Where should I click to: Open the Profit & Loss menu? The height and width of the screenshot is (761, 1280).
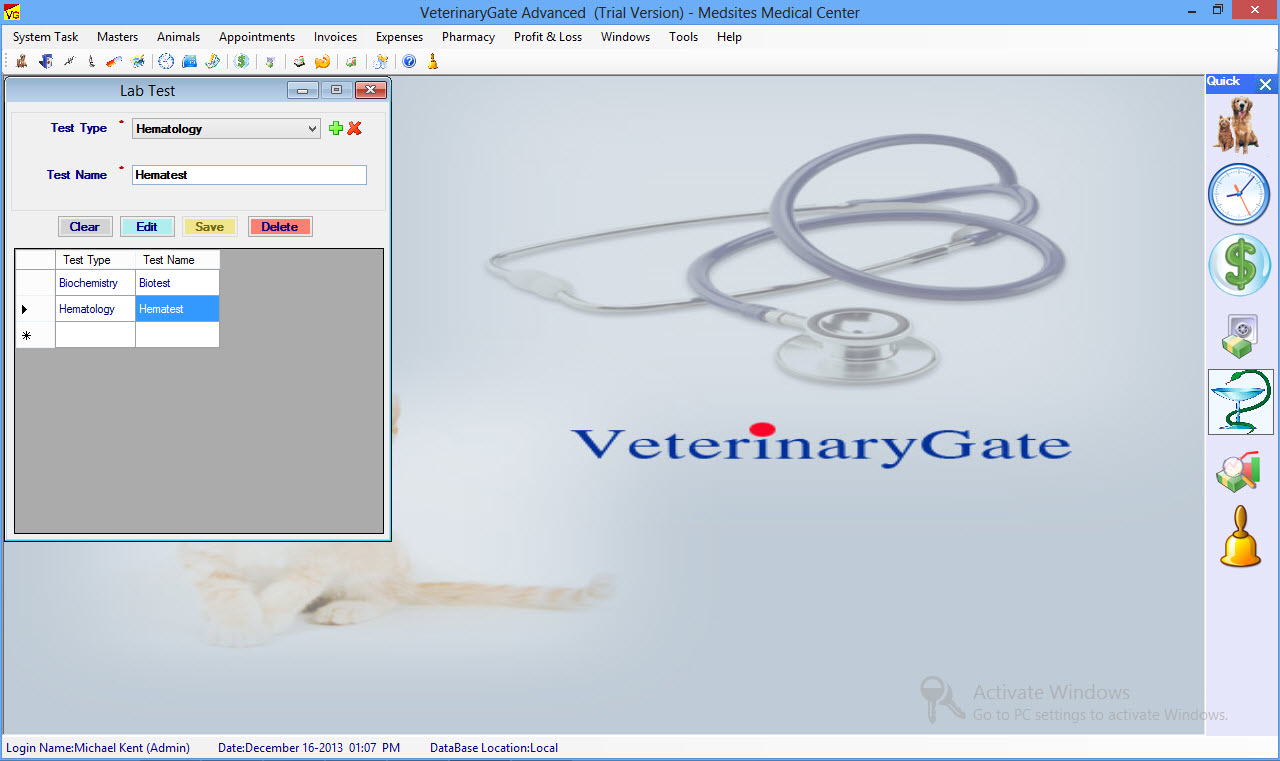547,37
